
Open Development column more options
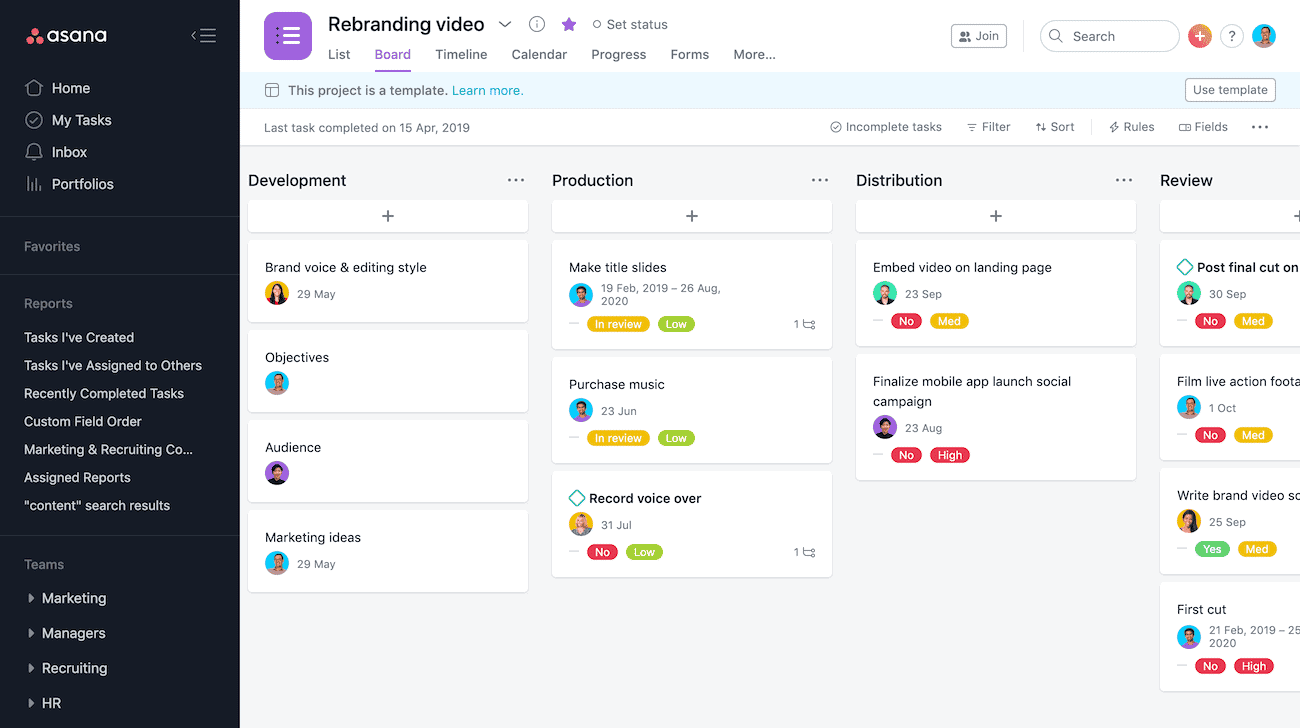coord(516,180)
